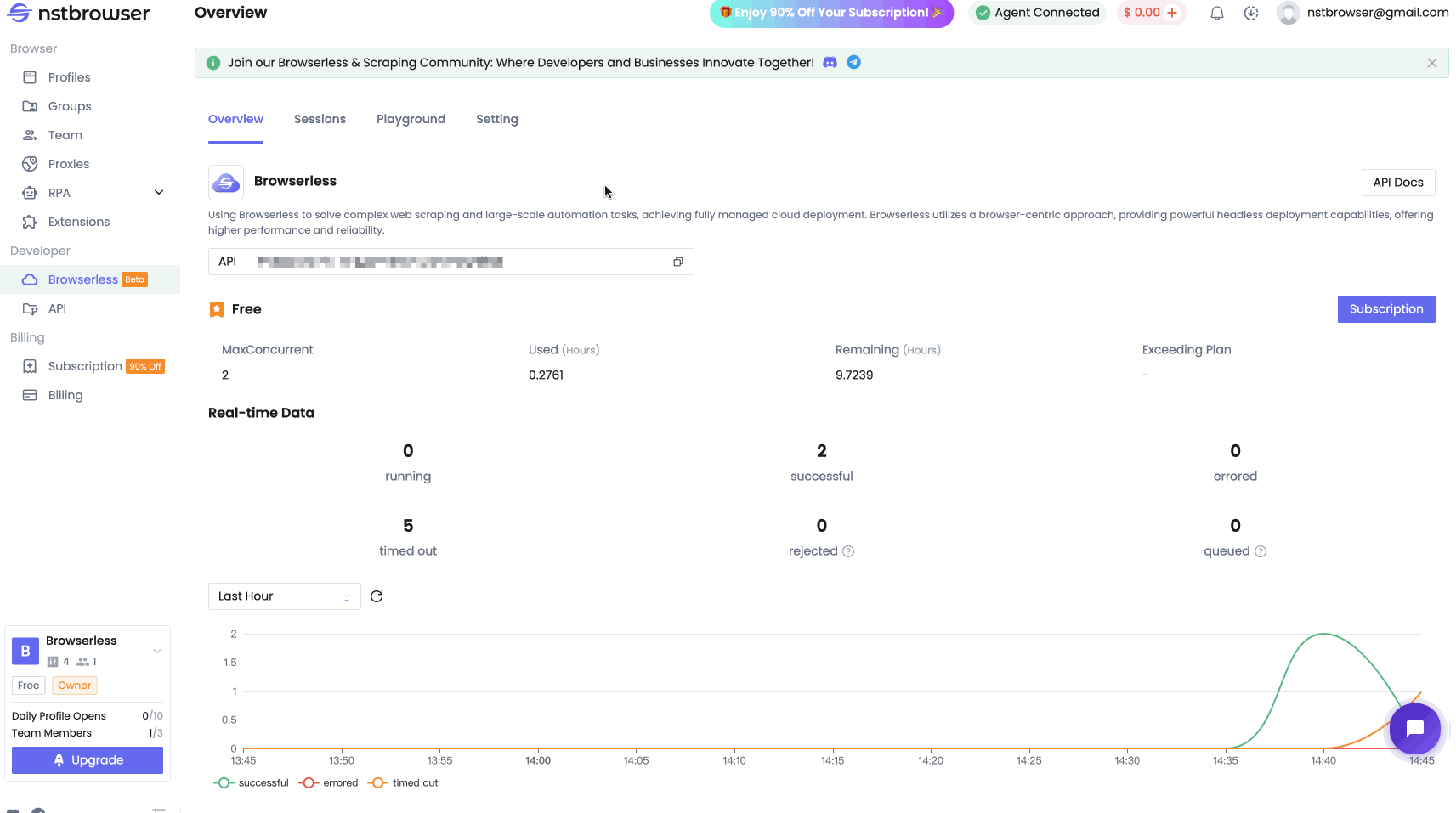Viewport: 1456px width, 813px height.
Task: Open API Docs
Action: pyautogui.click(x=1398, y=183)
